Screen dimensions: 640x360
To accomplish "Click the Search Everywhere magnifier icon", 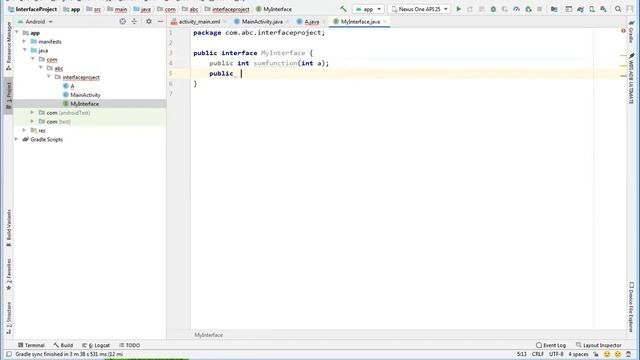I will coord(618,9).
